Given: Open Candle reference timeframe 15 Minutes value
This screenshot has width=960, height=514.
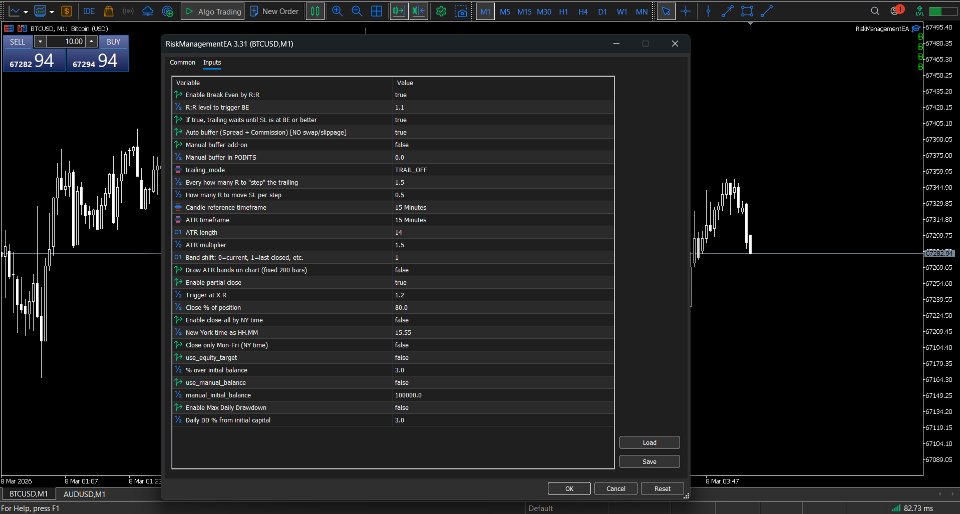Looking at the screenshot, I should (x=503, y=207).
